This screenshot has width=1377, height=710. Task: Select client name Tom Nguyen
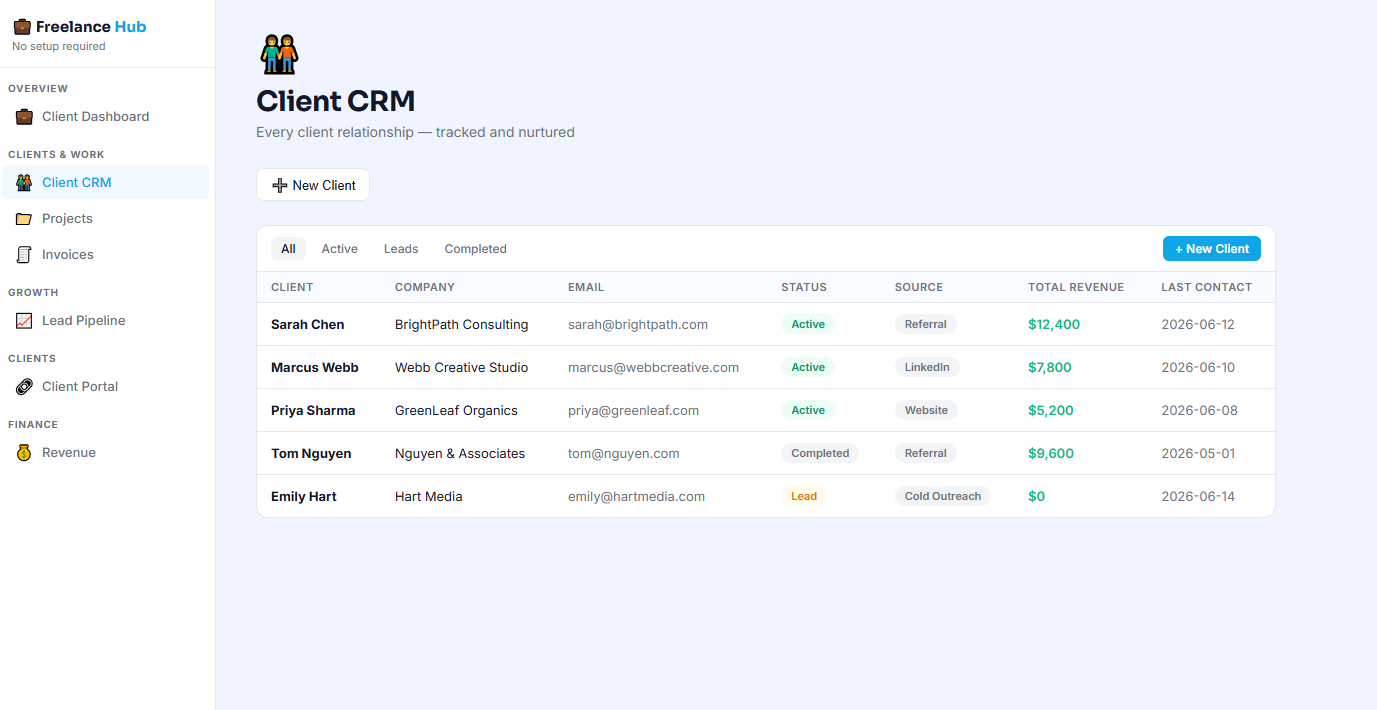pyautogui.click(x=311, y=453)
